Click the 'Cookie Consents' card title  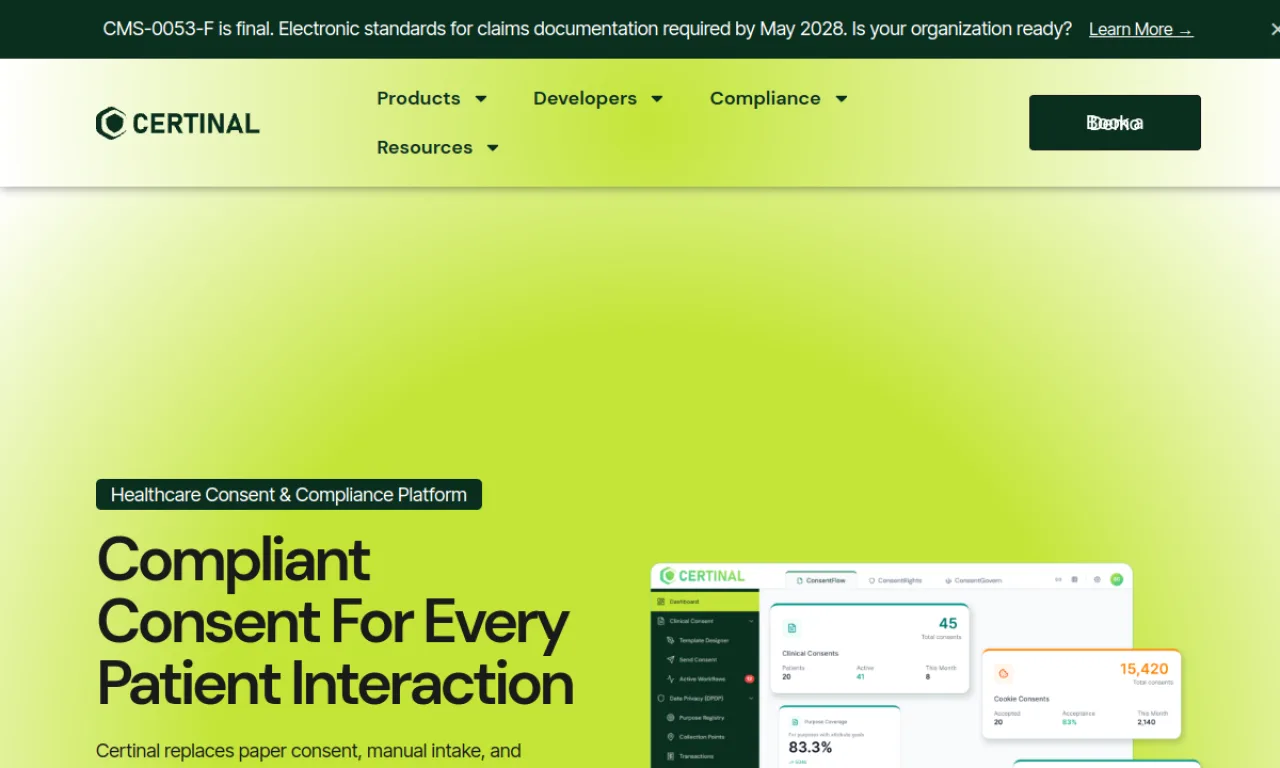click(x=1021, y=699)
